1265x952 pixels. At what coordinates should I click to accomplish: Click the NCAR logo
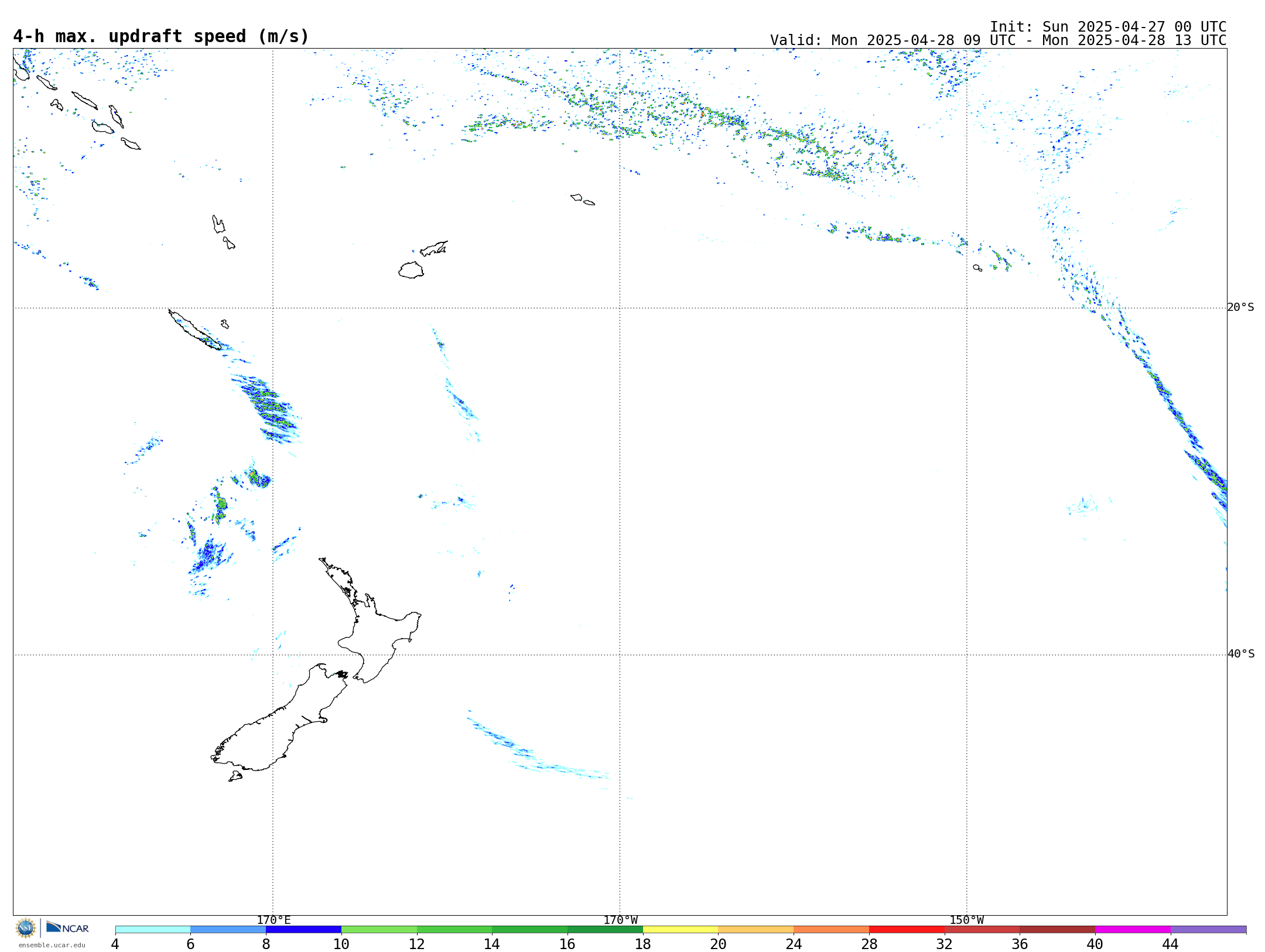(x=67, y=927)
